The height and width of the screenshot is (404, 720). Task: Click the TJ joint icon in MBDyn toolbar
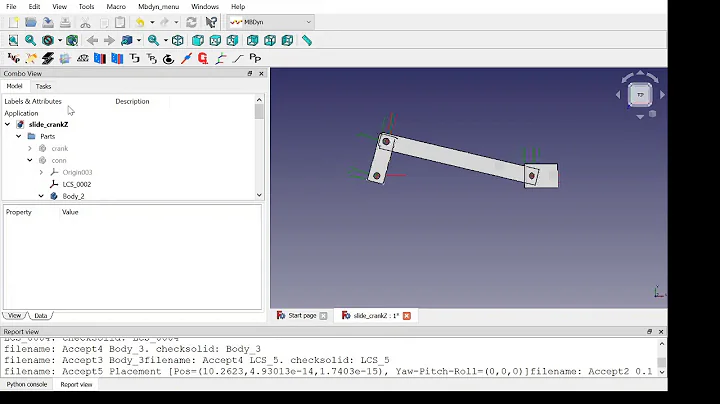(135, 58)
